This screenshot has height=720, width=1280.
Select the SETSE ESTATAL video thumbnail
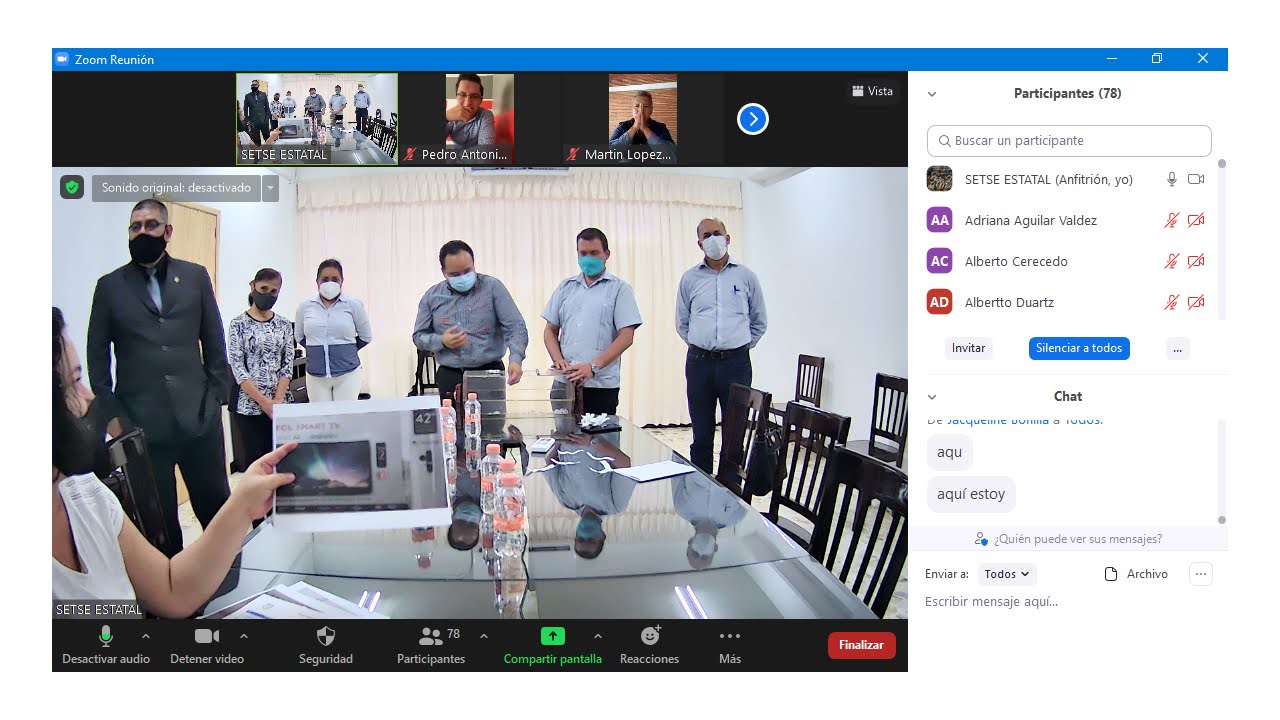[317, 119]
